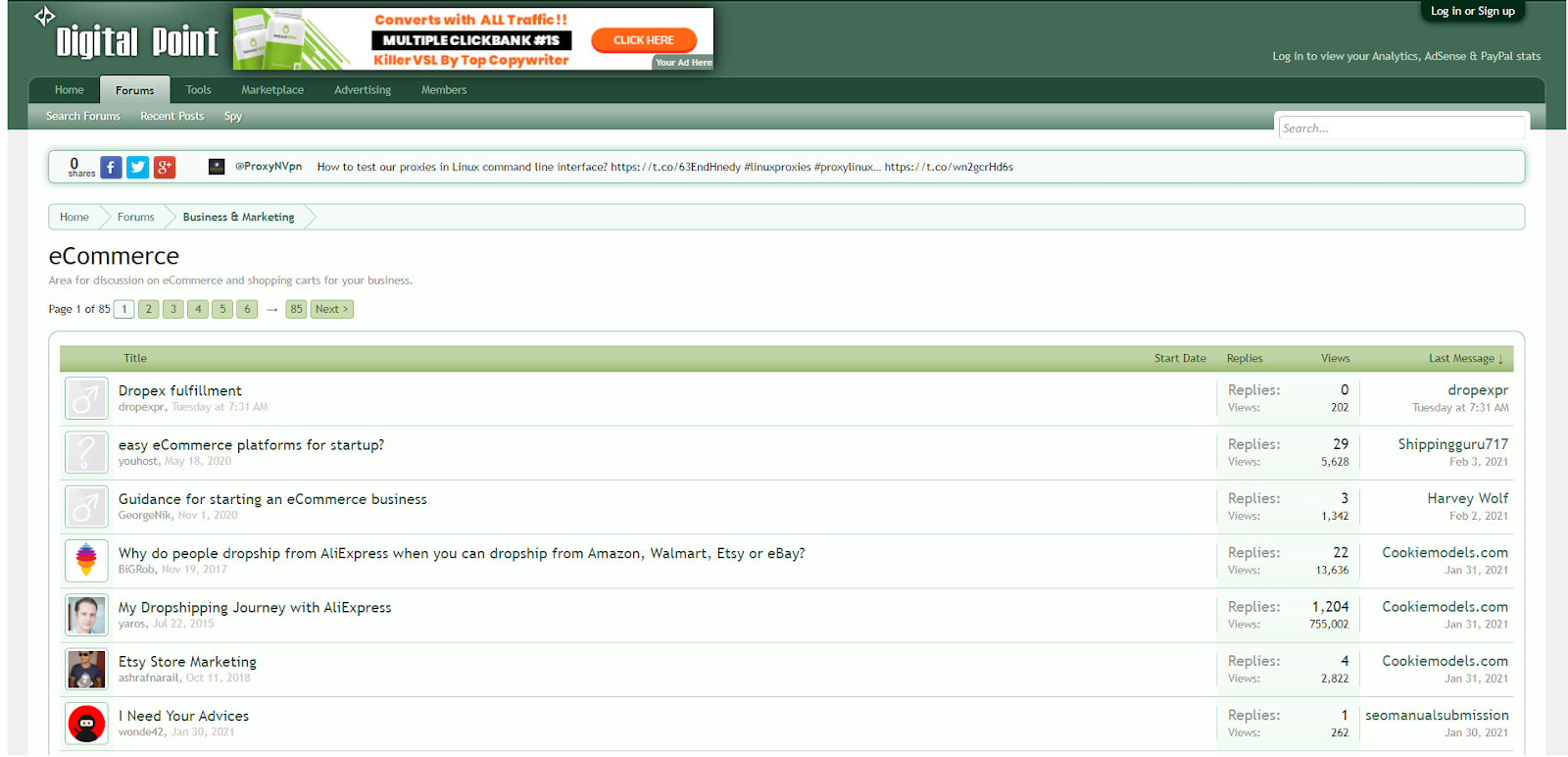Image resolution: width=1568 pixels, height=757 pixels.
Task: Open 'easy eCommerce platforms for startup?' thread
Action: click(x=252, y=445)
